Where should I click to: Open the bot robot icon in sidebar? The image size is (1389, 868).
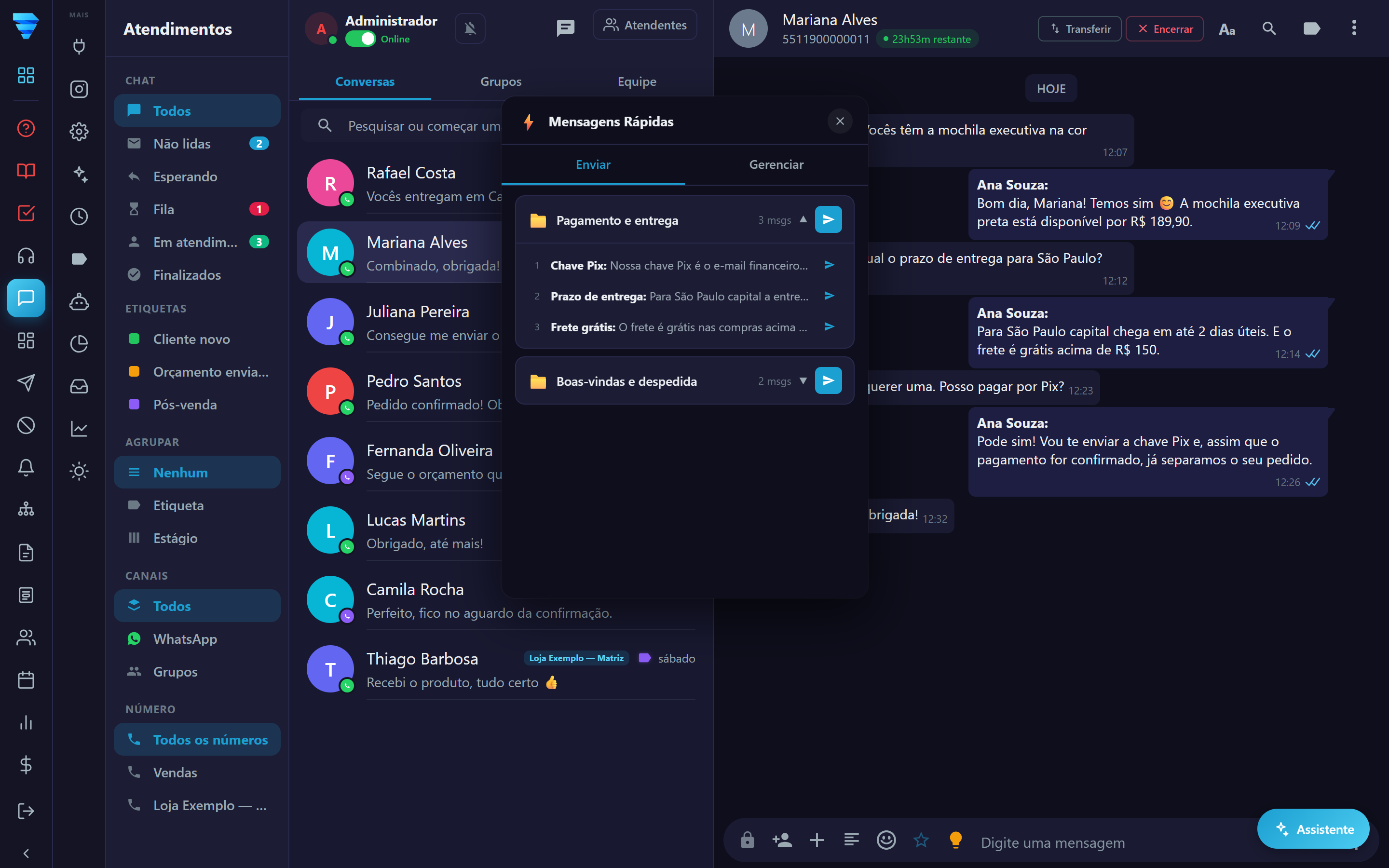(79, 301)
